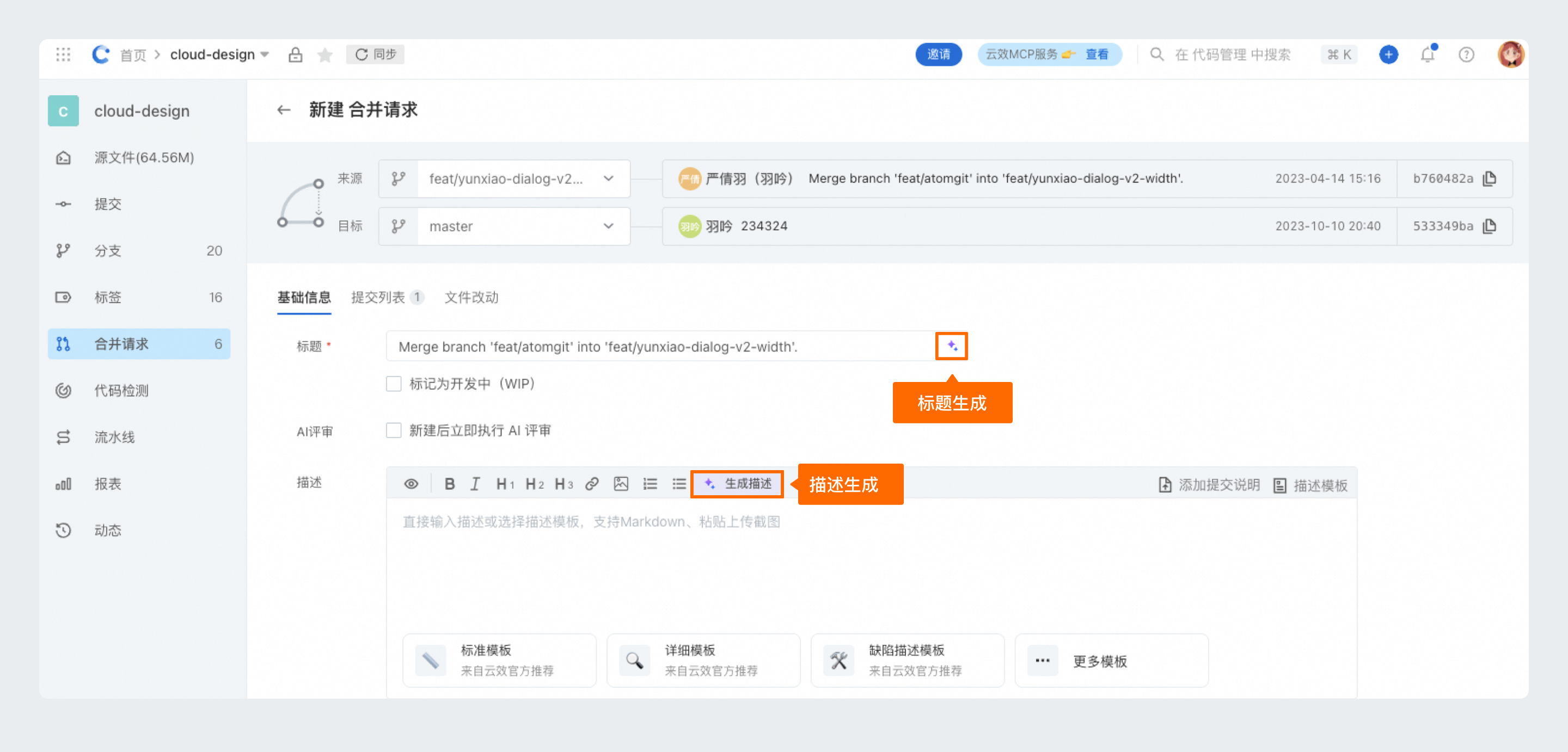Screen dimensions: 1568x752
Task: Apply H1 heading
Action: point(505,484)
